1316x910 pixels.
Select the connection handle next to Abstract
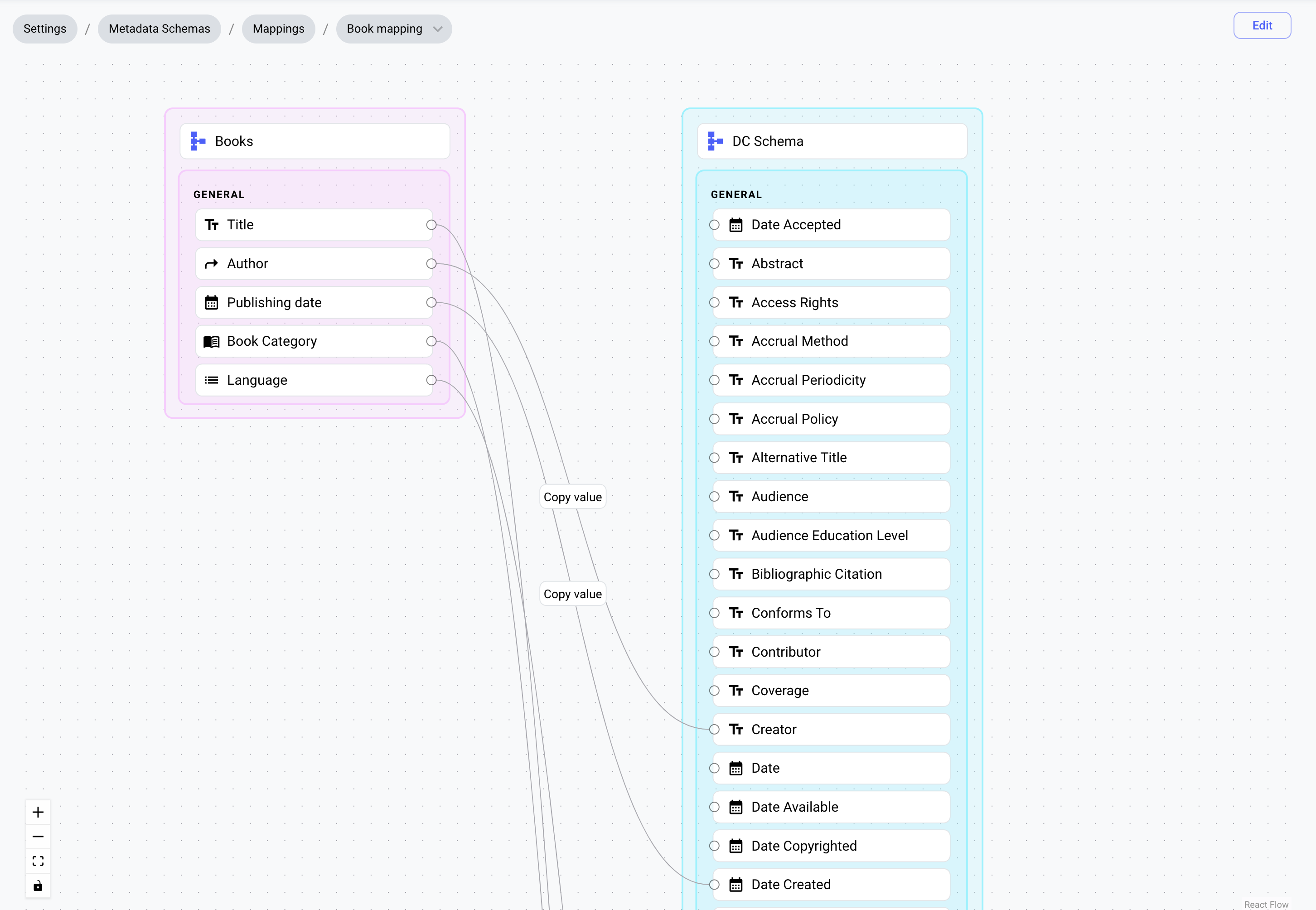714,263
